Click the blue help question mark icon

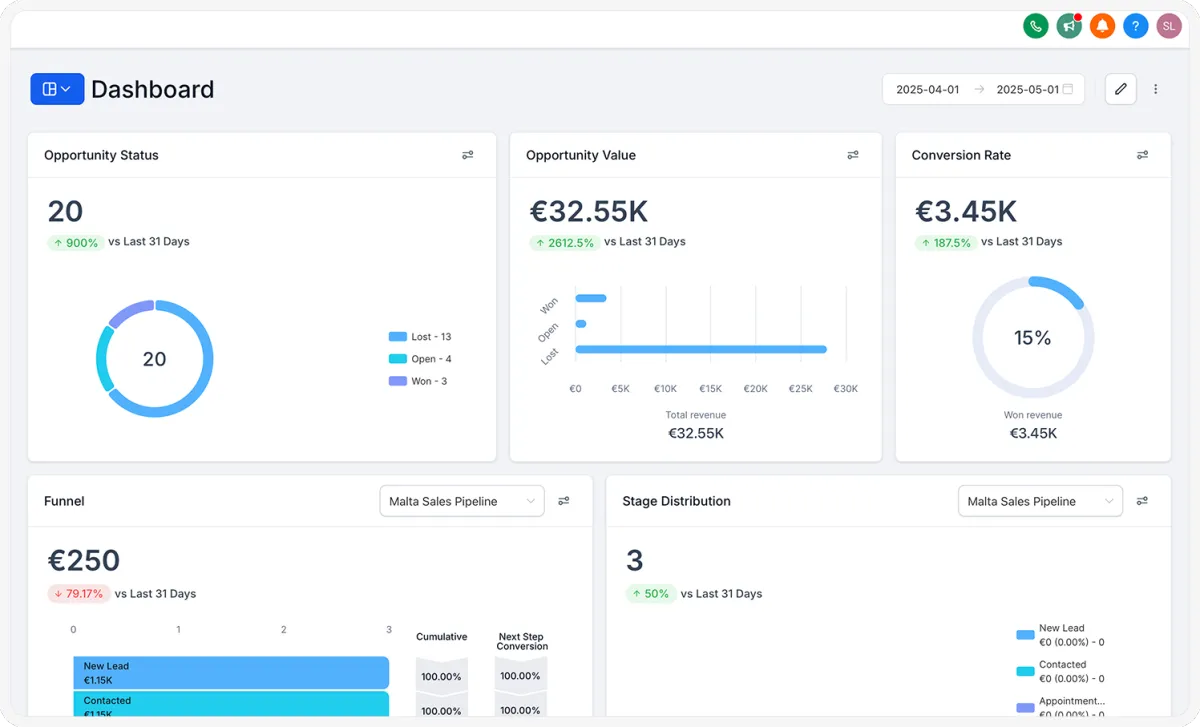pyautogui.click(x=1135, y=26)
